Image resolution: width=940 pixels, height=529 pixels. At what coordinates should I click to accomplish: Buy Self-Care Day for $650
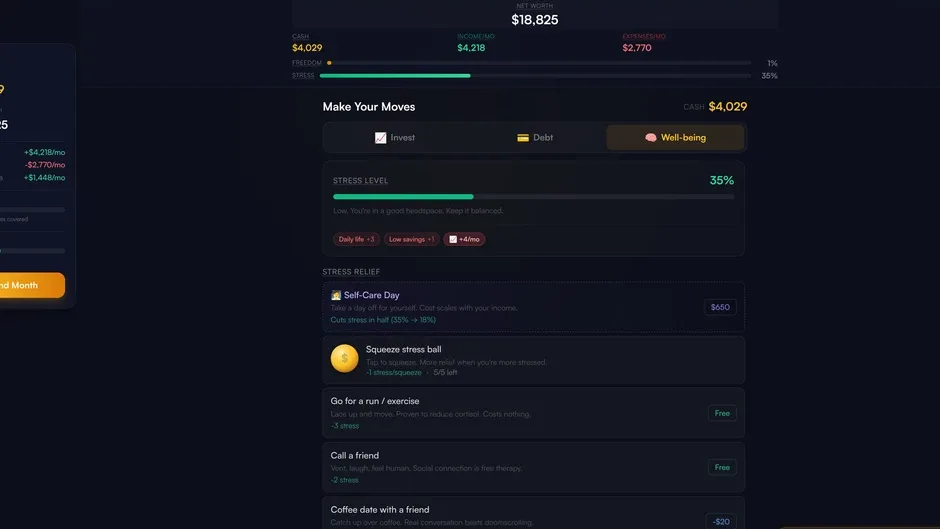click(720, 307)
